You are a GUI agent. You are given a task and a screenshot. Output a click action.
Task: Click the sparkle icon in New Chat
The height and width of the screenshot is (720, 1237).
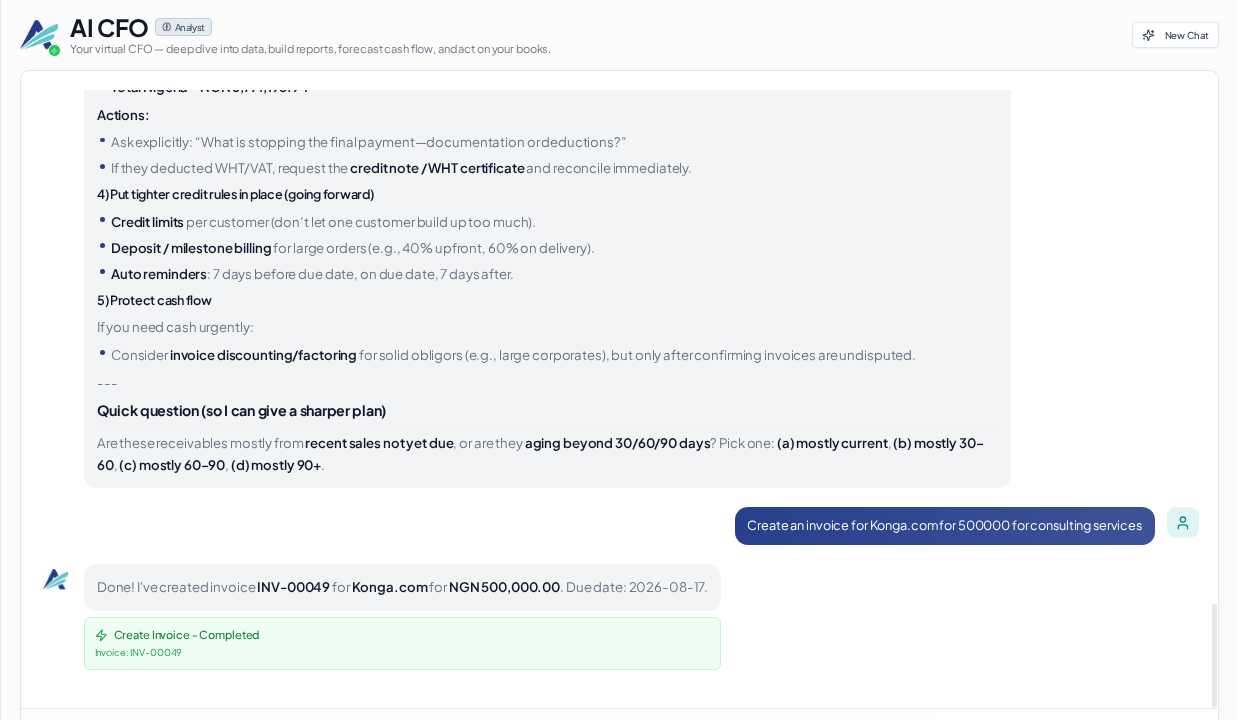click(x=1149, y=35)
